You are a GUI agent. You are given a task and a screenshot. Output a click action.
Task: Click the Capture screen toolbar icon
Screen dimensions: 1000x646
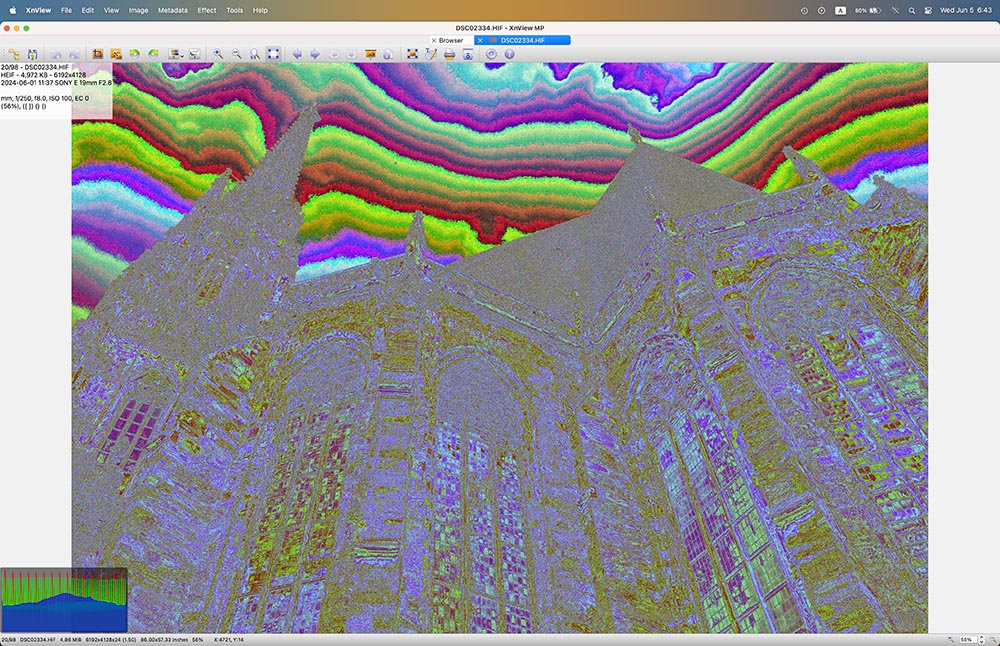click(x=467, y=54)
